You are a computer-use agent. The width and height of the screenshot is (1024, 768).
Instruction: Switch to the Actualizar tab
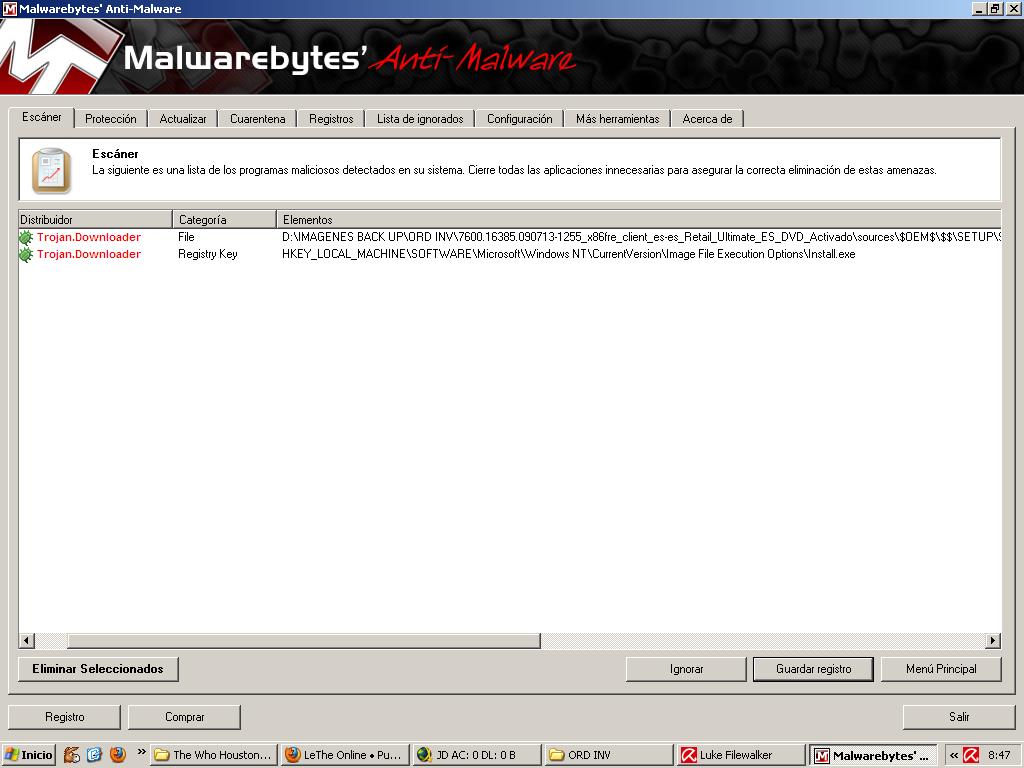pos(183,119)
